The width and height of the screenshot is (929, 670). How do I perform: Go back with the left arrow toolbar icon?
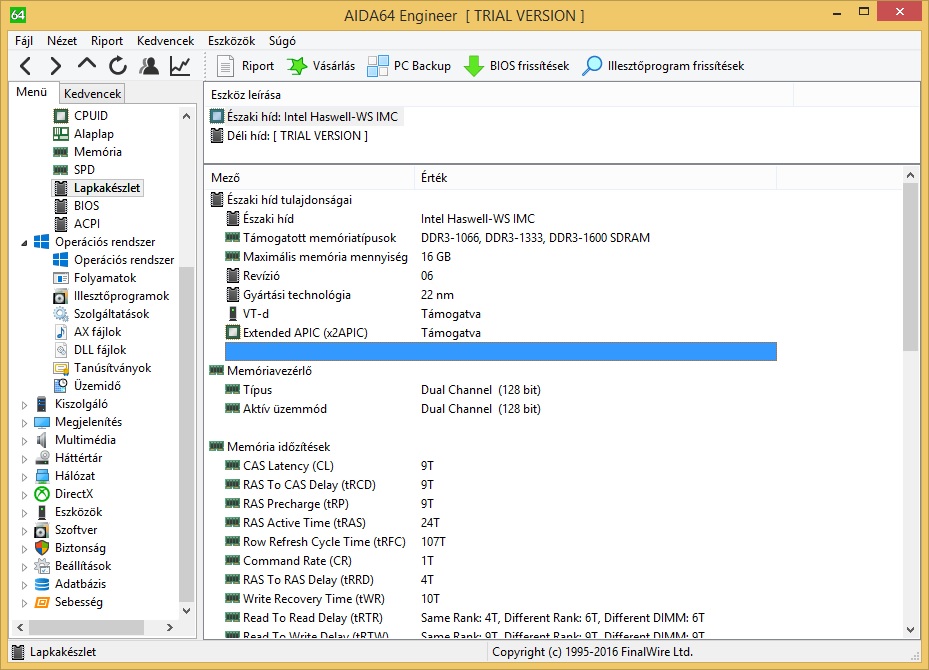pos(25,66)
